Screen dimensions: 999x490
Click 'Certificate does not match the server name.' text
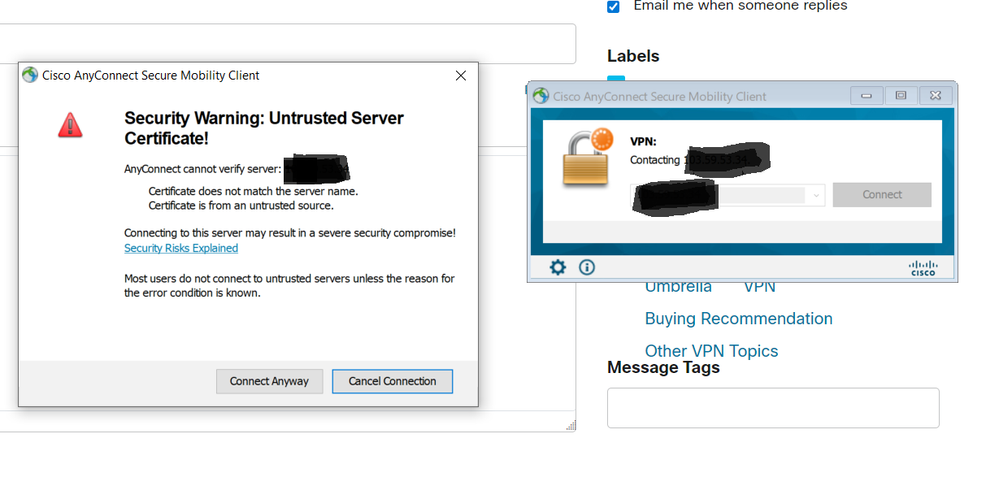coord(253,191)
